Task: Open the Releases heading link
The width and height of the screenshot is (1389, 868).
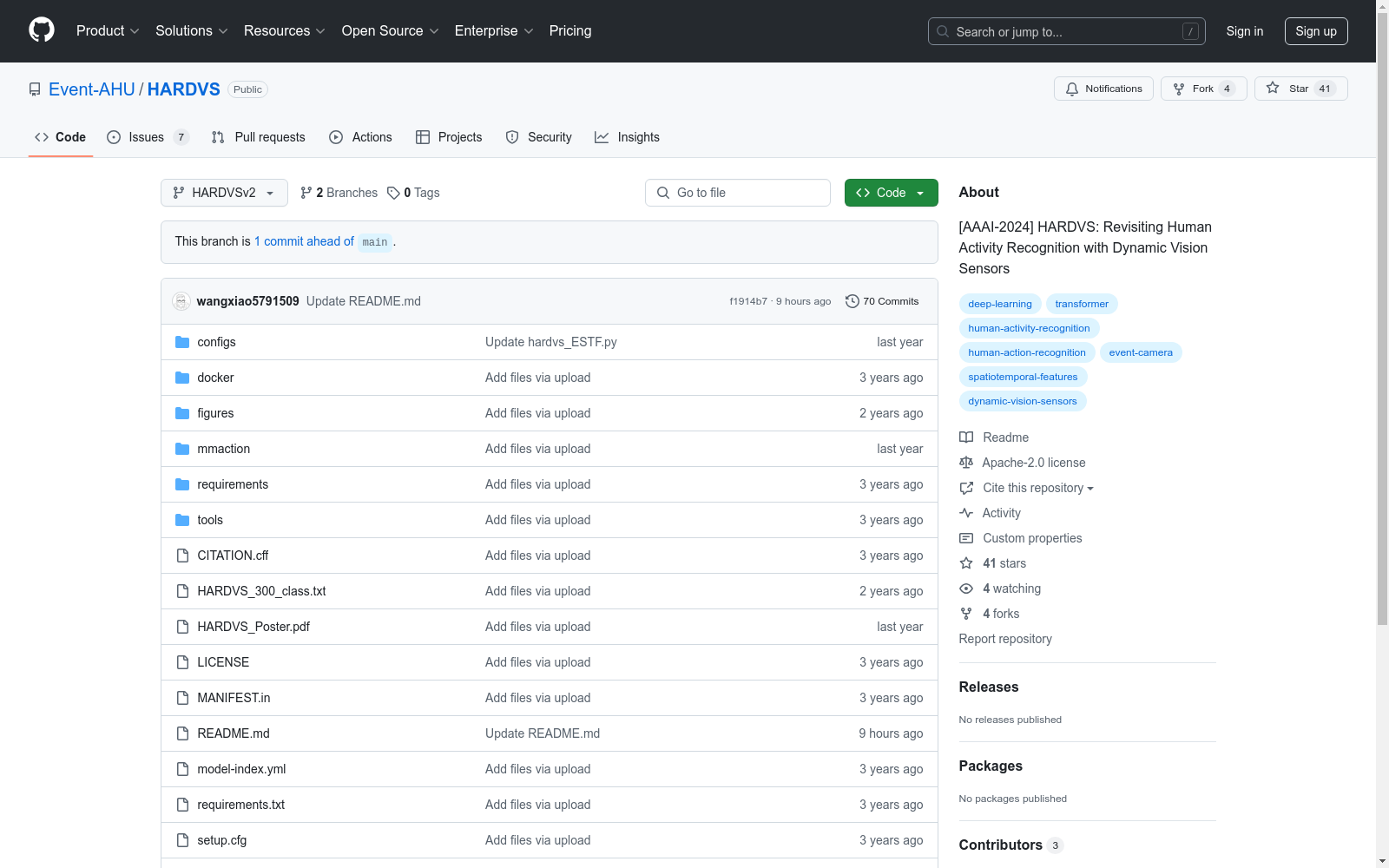Action: tap(989, 687)
